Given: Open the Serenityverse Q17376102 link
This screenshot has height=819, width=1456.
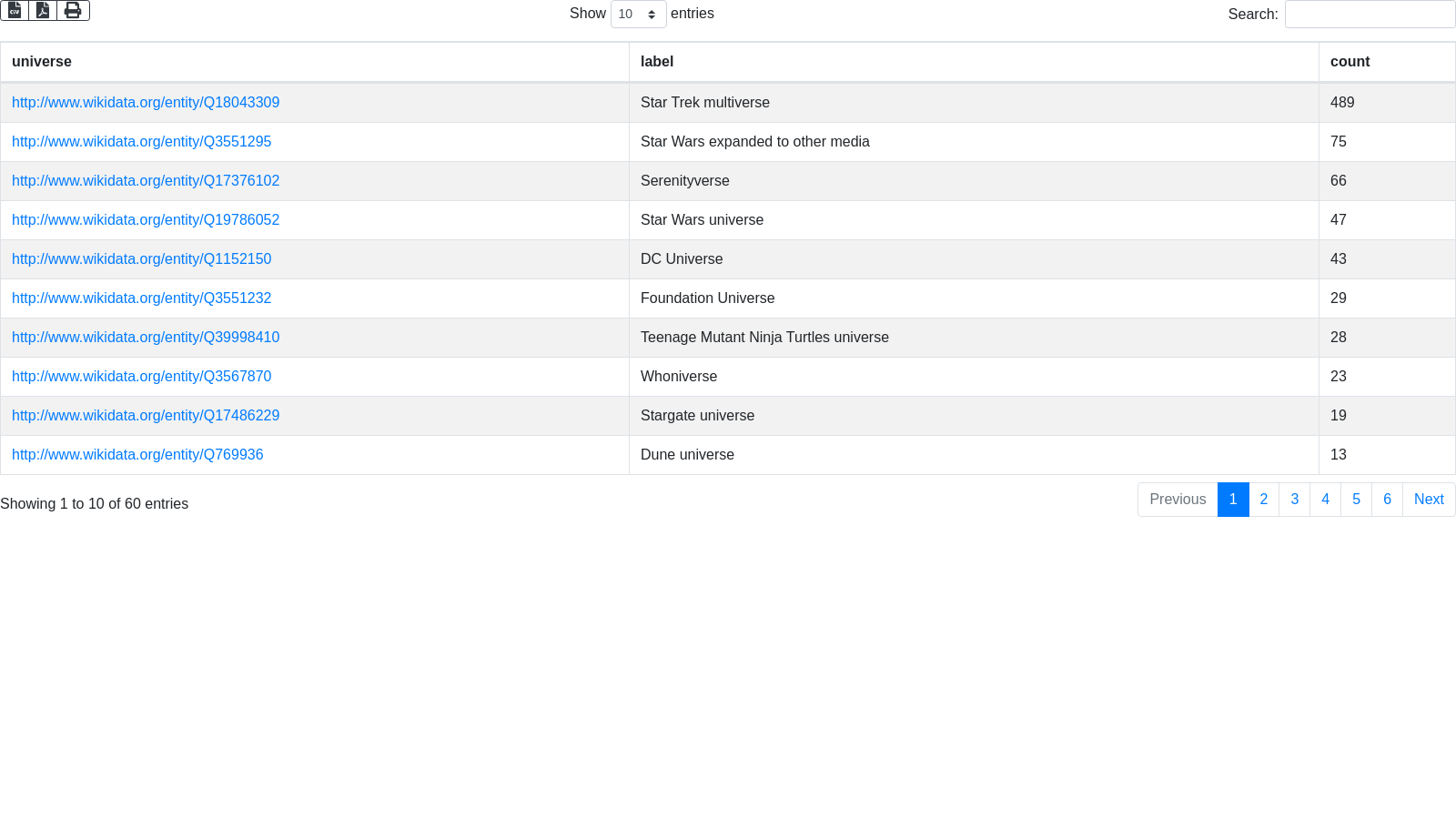Looking at the screenshot, I should 146,181.
